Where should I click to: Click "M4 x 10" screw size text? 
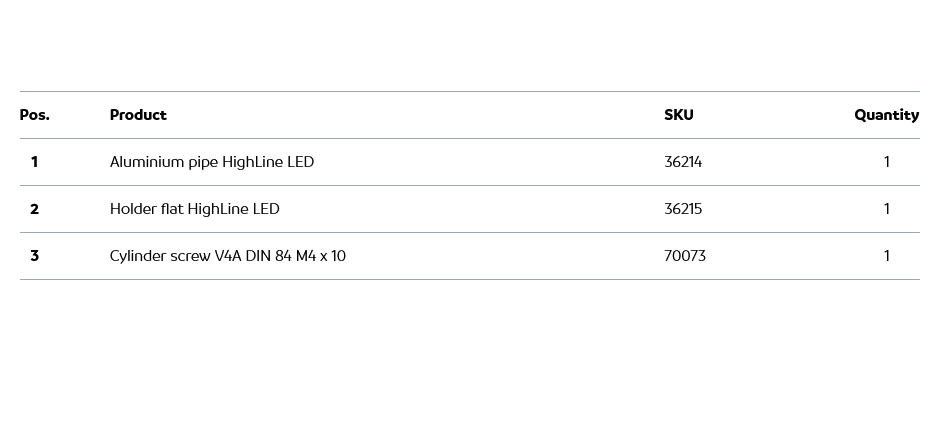321,256
